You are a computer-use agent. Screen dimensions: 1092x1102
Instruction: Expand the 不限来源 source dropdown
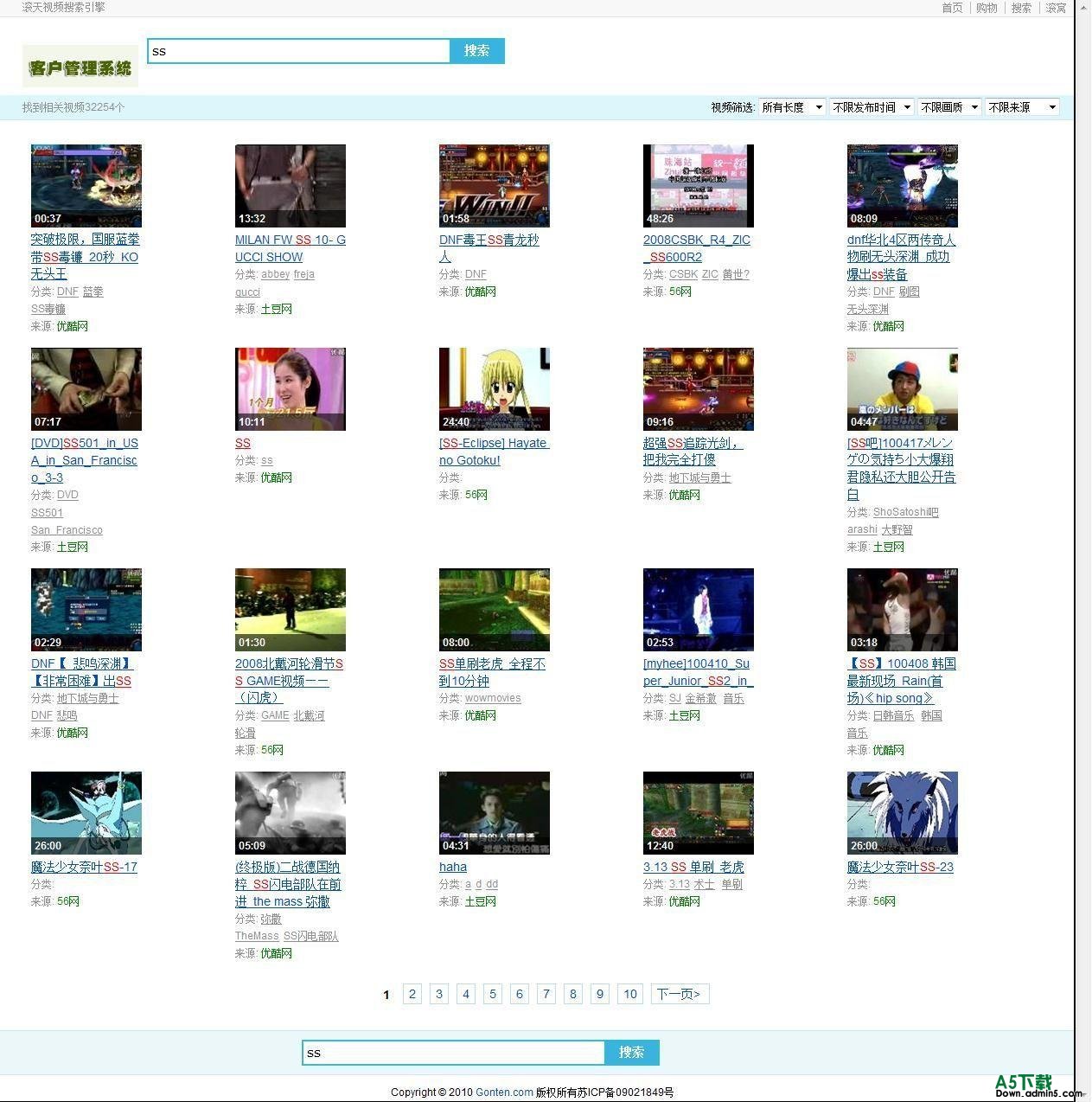(x=1022, y=107)
